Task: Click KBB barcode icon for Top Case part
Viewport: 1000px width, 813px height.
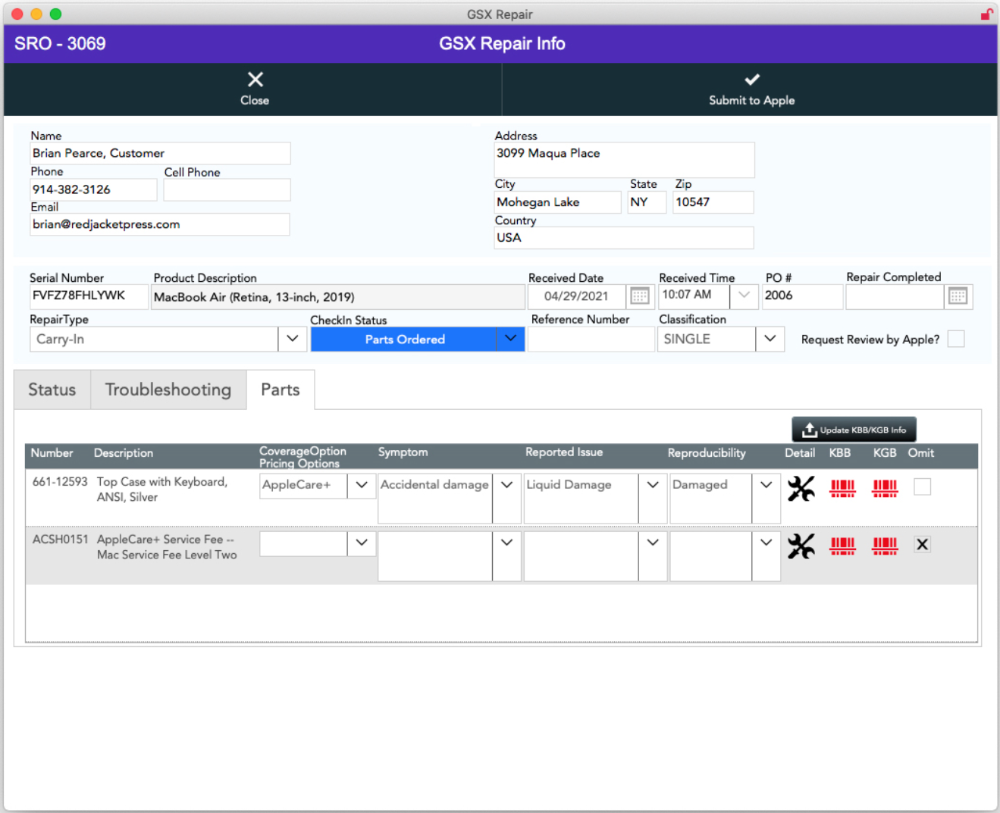Action: [842, 488]
